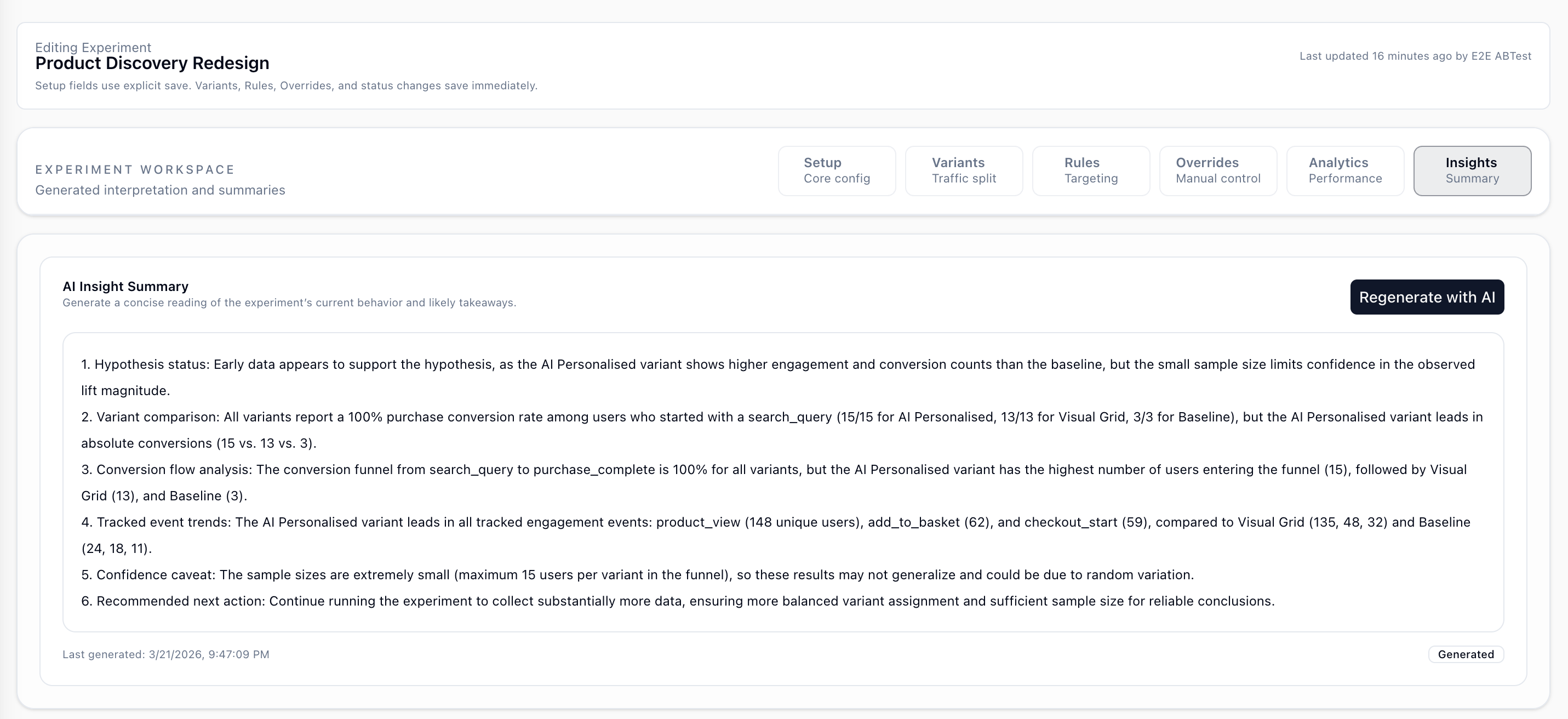The height and width of the screenshot is (719, 1568).
Task: Navigate to the Rules Targeting tab
Action: 1090,170
